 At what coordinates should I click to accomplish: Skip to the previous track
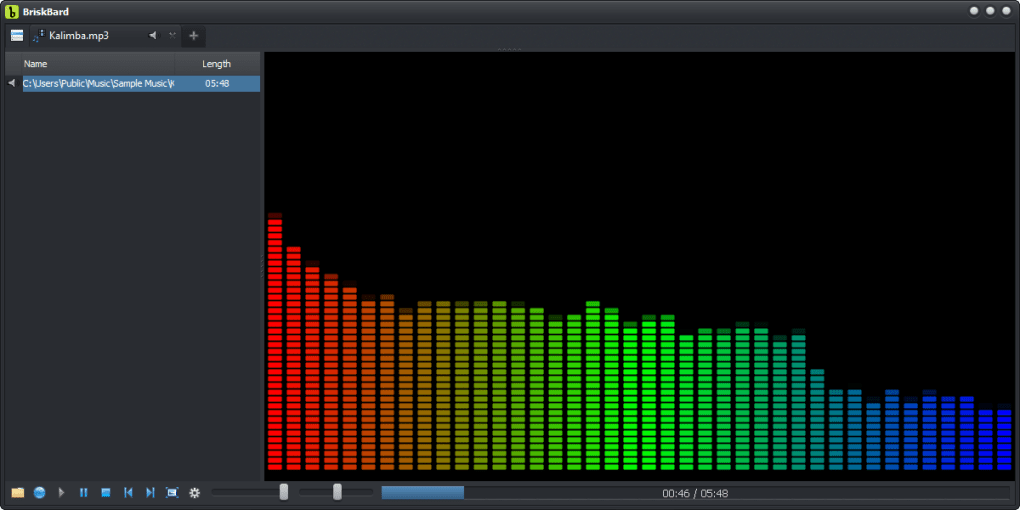click(128, 493)
